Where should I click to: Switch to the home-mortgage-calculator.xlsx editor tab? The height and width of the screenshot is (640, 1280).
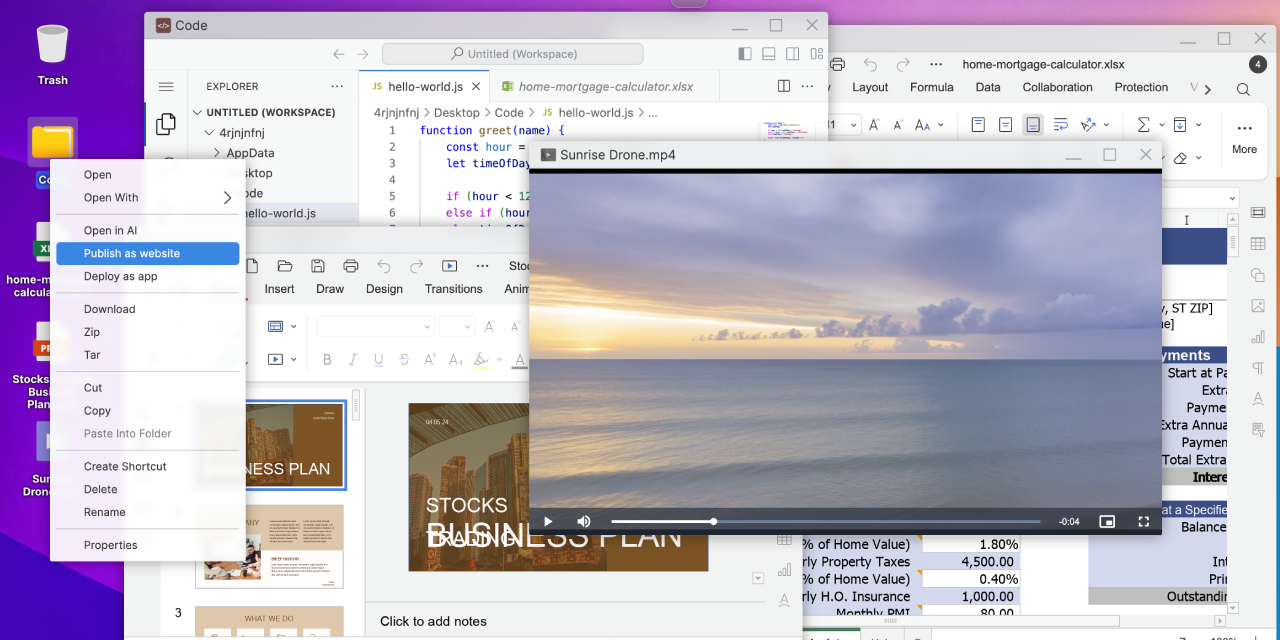[x=596, y=87]
